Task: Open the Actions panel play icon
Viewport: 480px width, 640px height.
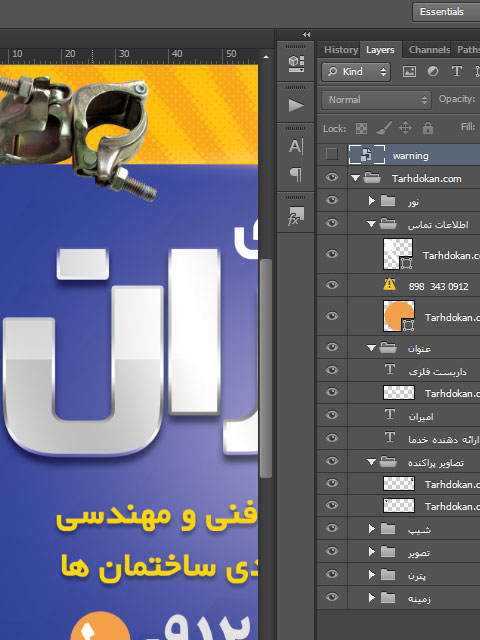Action: pos(296,105)
